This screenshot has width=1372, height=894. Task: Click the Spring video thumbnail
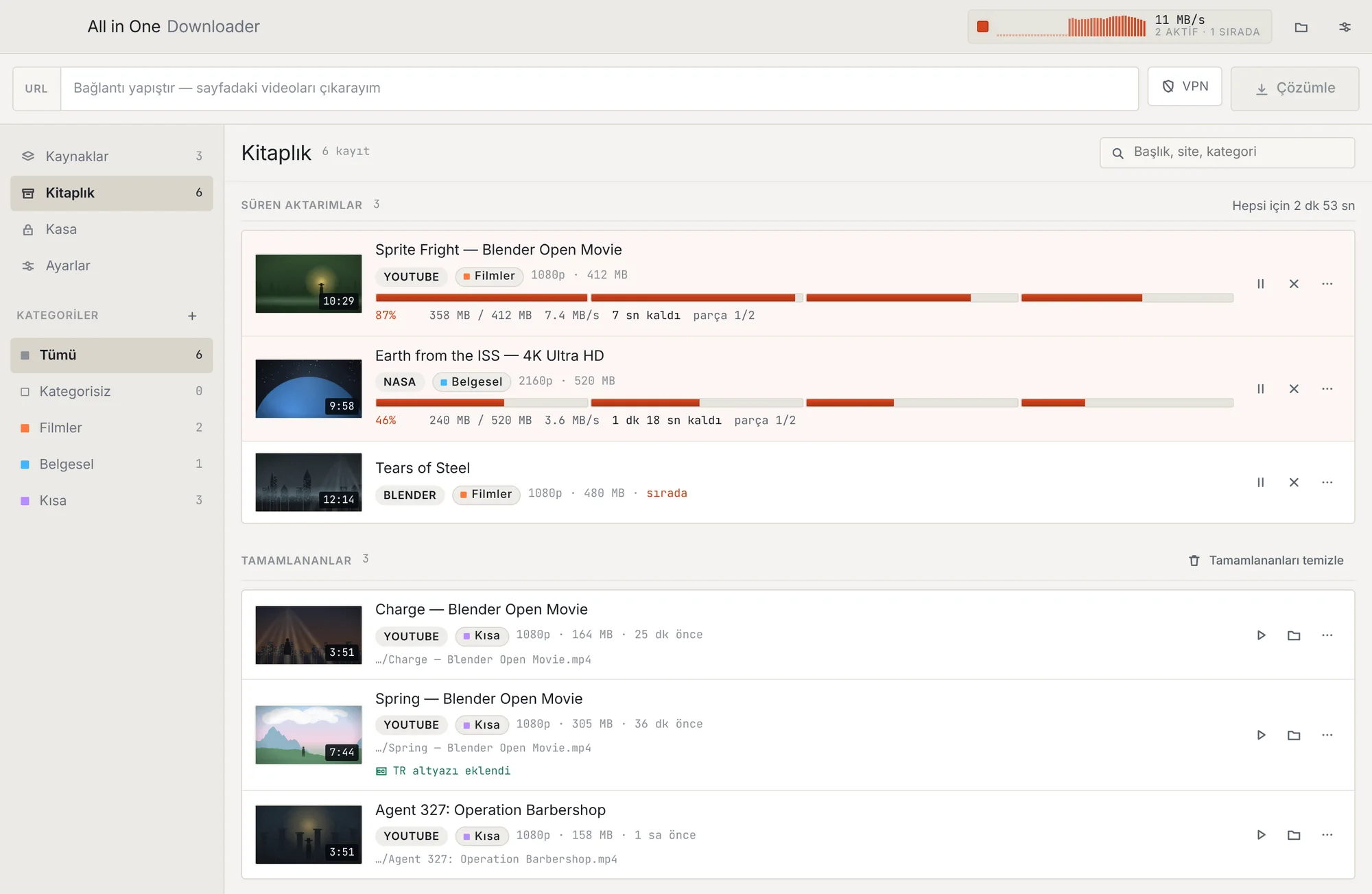(x=309, y=735)
